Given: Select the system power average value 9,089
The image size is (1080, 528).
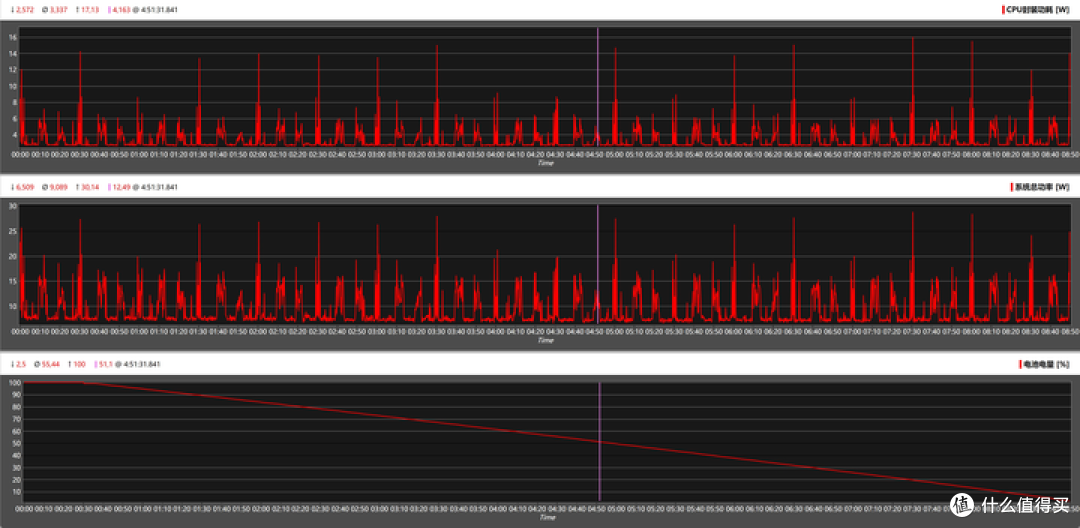Looking at the screenshot, I should pos(57,187).
